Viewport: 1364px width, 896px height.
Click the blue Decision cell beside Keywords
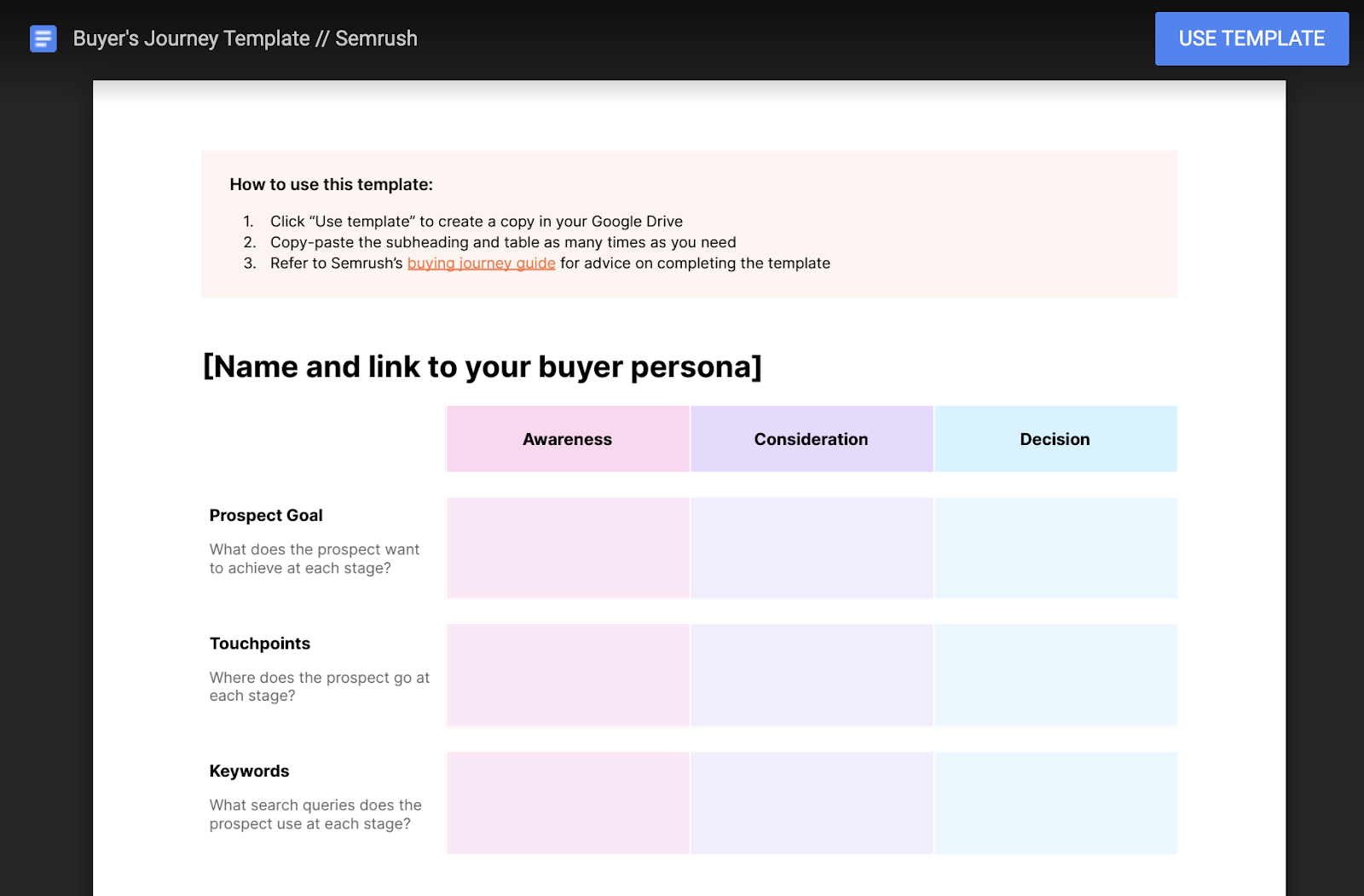click(x=1055, y=802)
